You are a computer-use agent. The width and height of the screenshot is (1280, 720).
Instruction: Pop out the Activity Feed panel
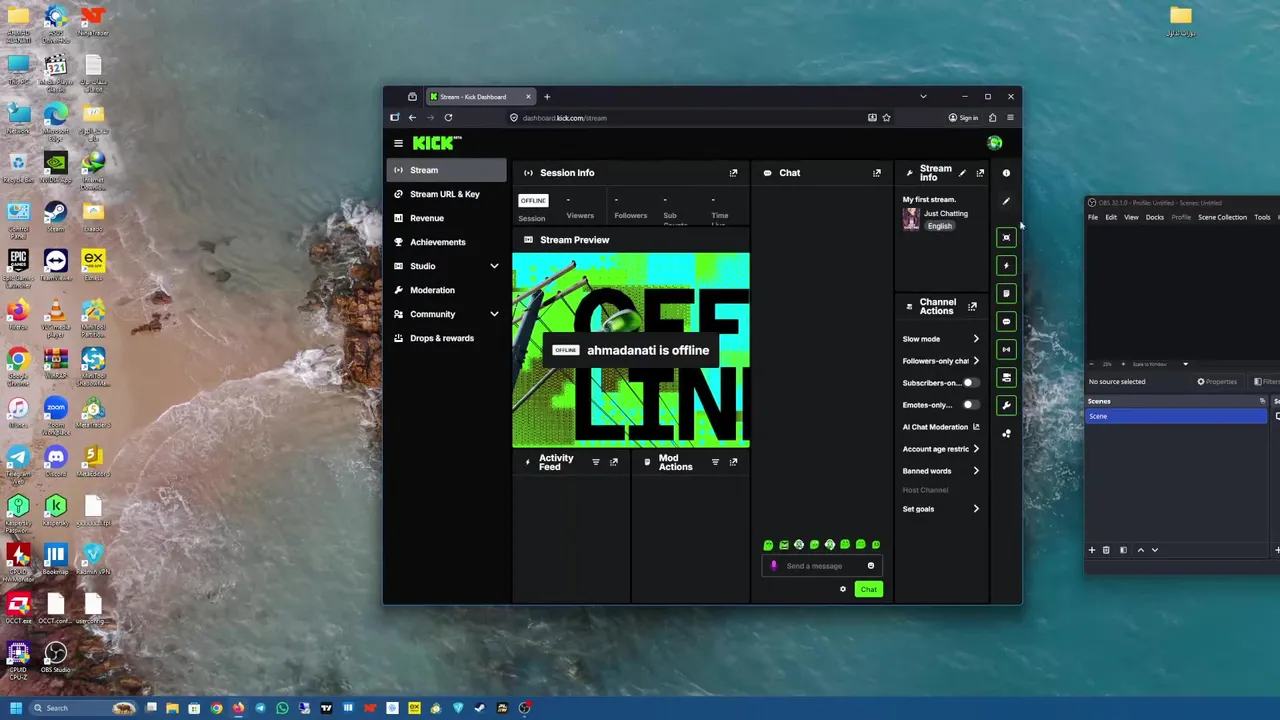pos(614,462)
